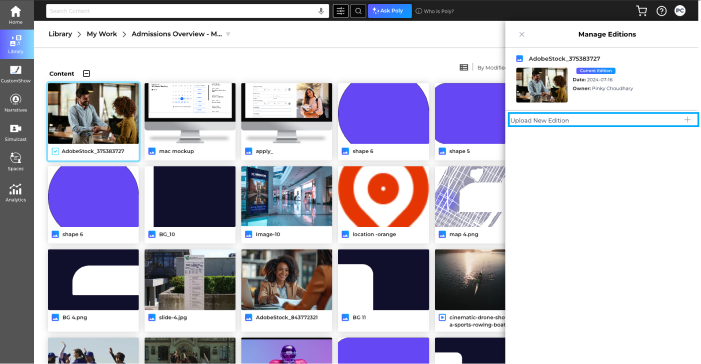
Task: Select the BG 4.png thumbnail
Action: click(x=93, y=279)
